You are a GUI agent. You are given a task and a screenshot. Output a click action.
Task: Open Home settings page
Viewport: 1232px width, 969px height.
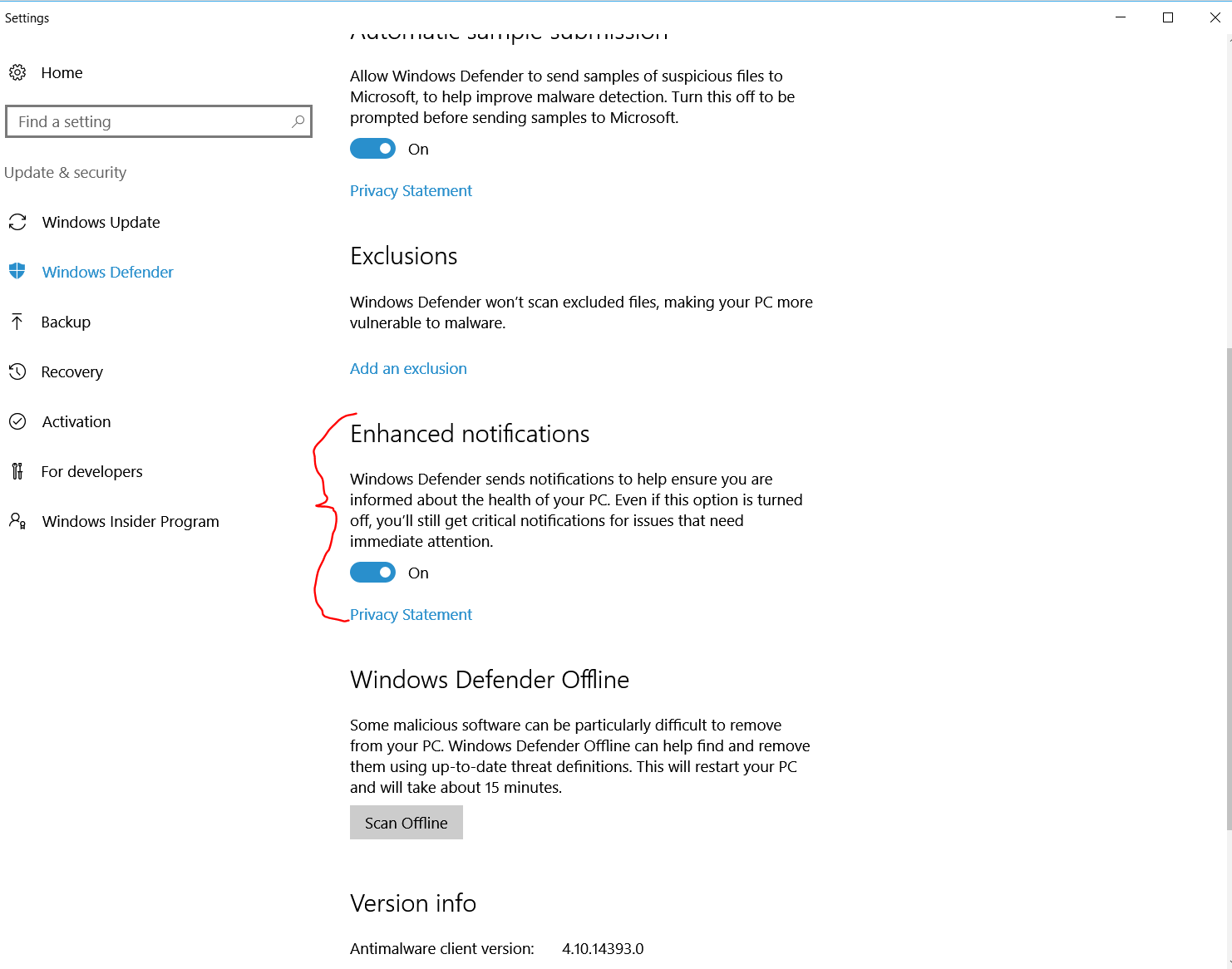(62, 72)
